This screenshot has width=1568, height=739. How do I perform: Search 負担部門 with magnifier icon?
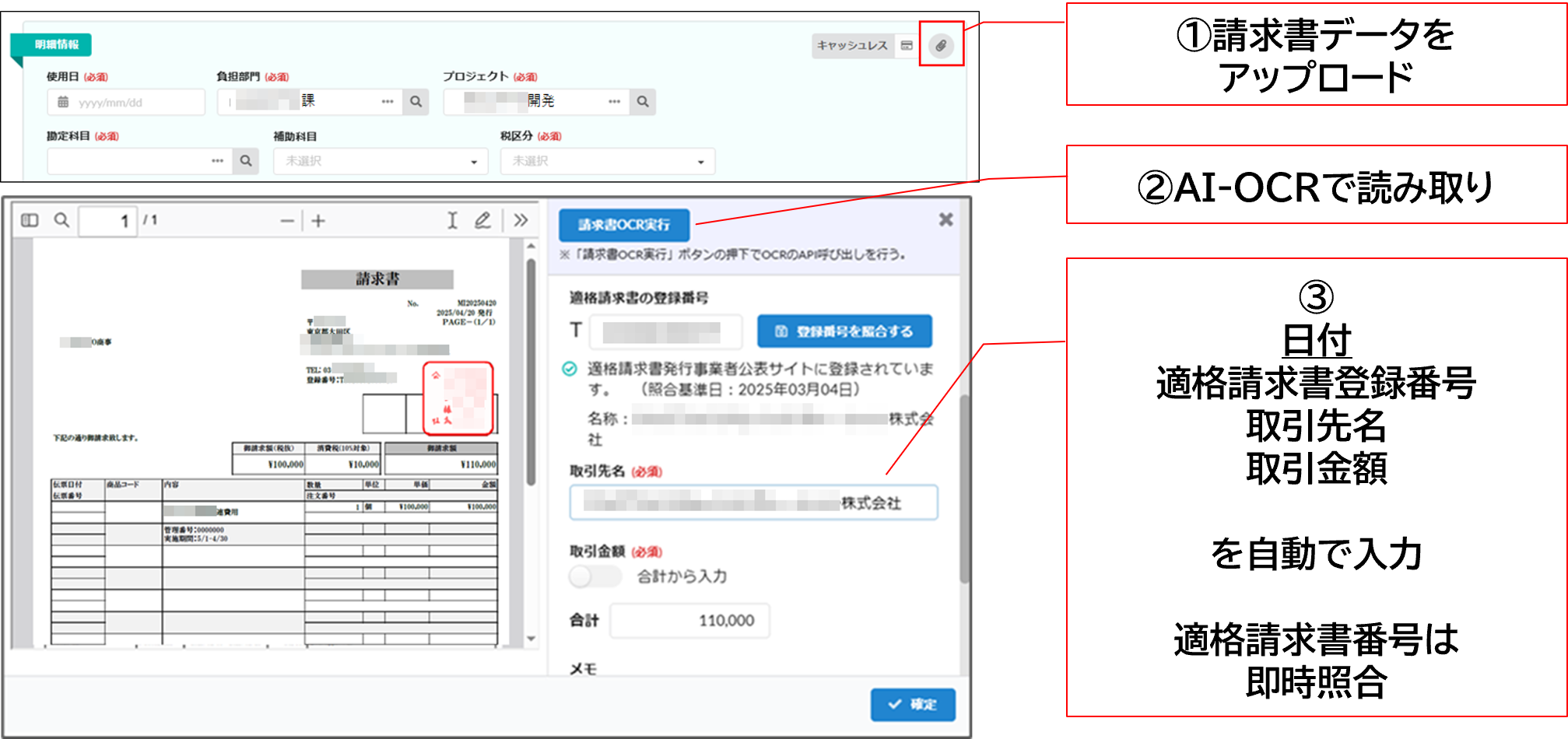(x=416, y=102)
